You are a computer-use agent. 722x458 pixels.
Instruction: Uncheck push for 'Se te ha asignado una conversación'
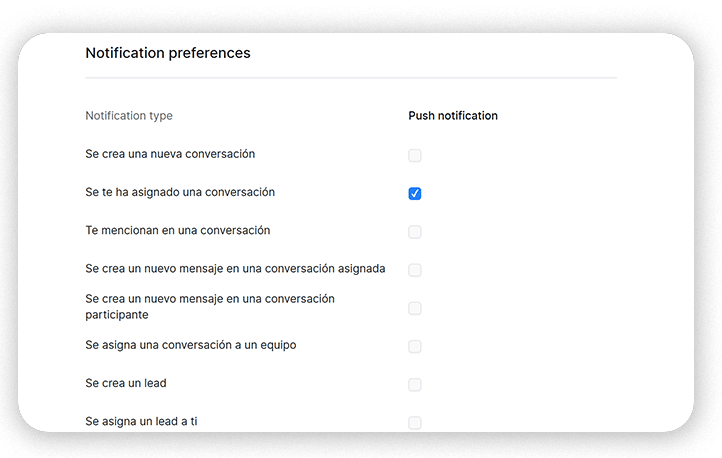tap(415, 193)
